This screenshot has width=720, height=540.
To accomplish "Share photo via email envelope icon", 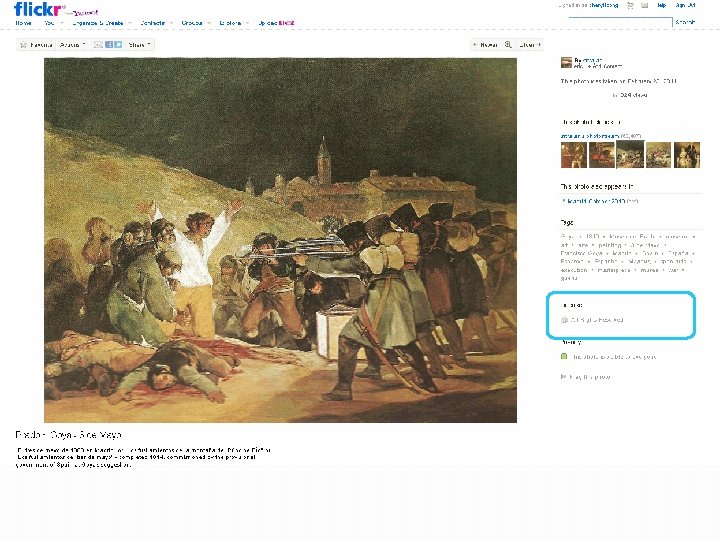I will click(x=98, y=45).
